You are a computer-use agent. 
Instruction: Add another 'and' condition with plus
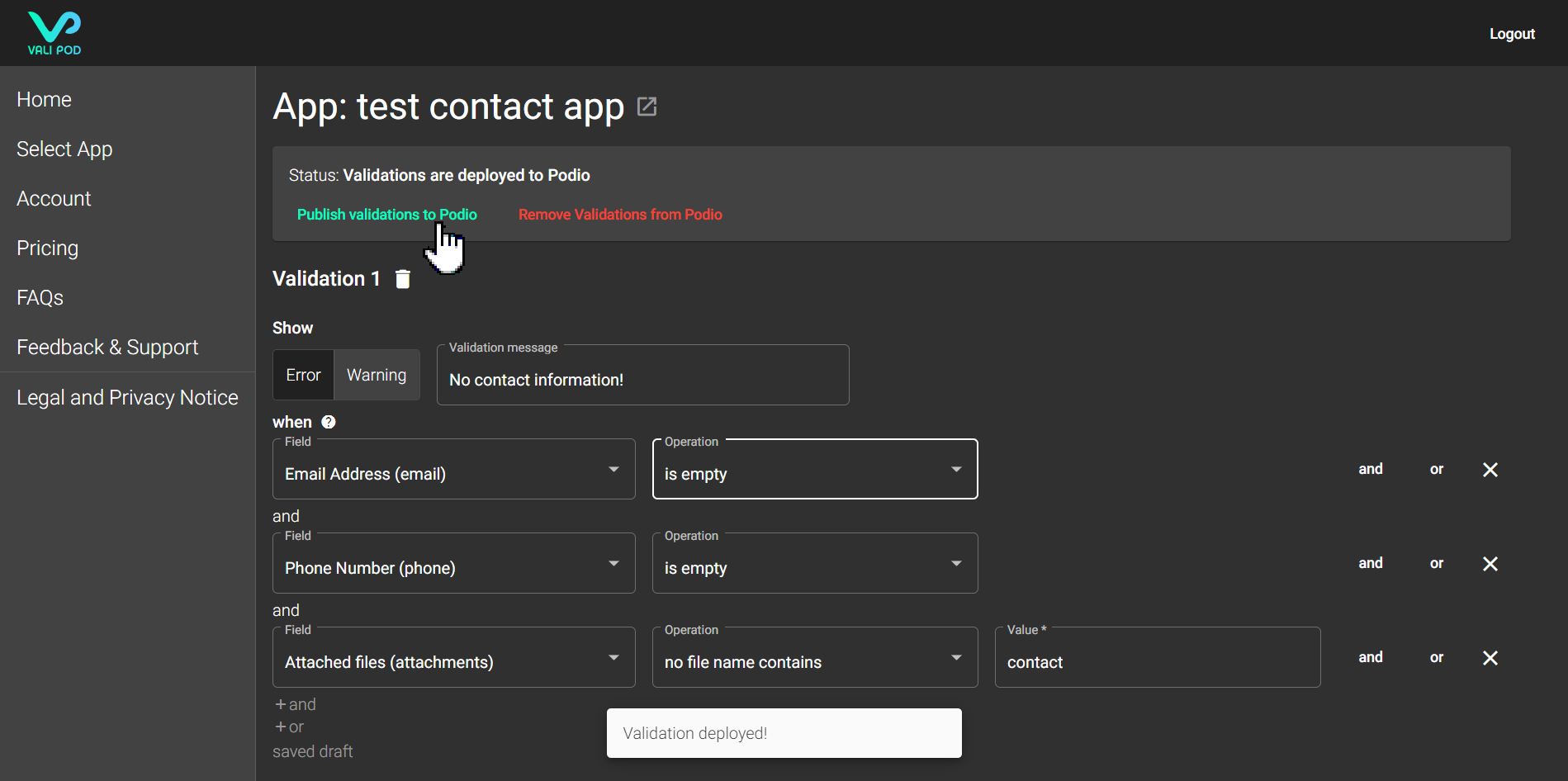tap(296, 704)
